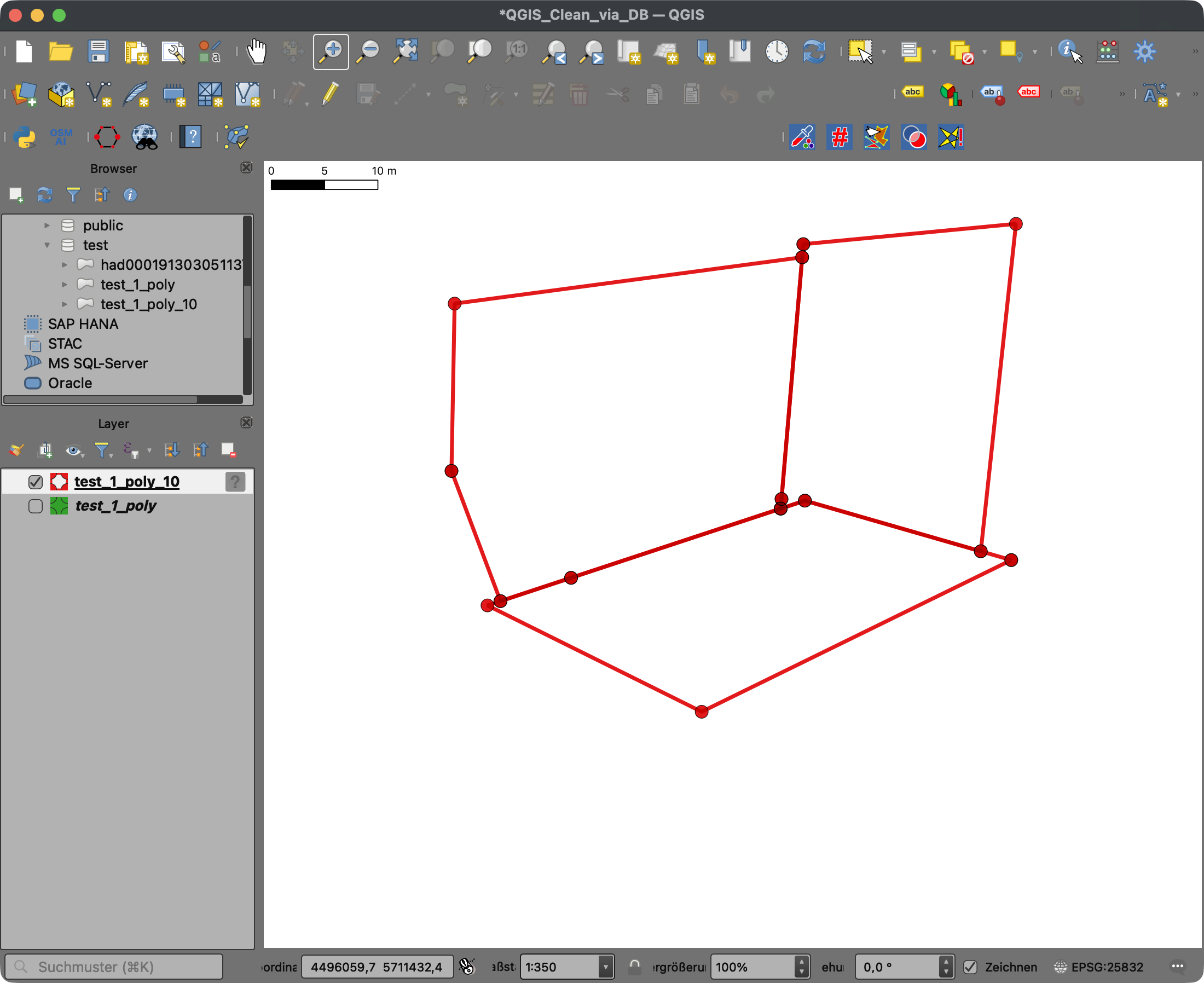Uncheck test_1_poly_10 layer visibility
Viewport: 1204px width, 983px height.
(36, 482)
